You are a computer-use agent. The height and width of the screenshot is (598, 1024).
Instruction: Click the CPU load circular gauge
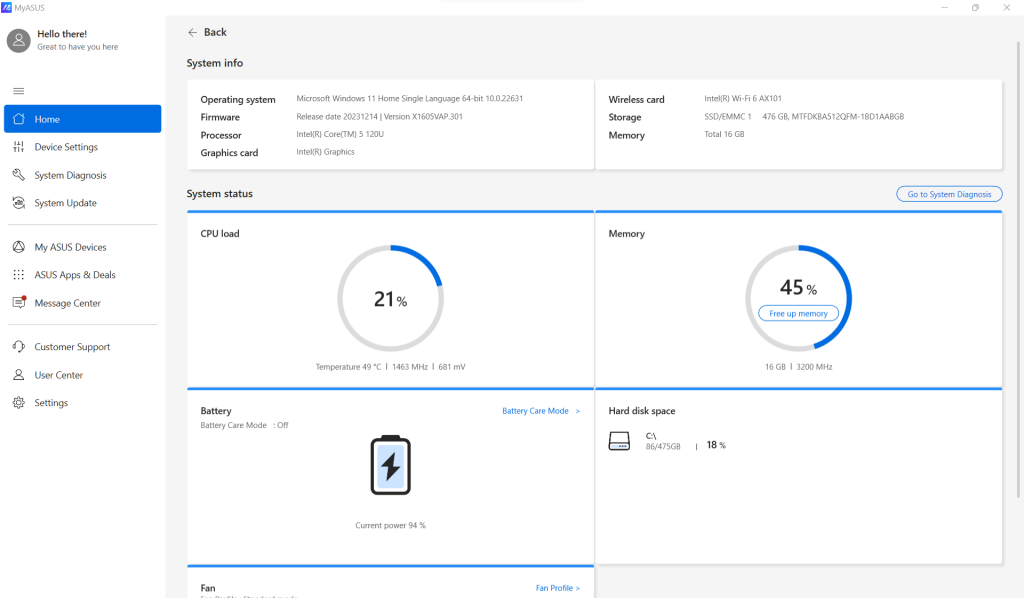pos(390,298)
